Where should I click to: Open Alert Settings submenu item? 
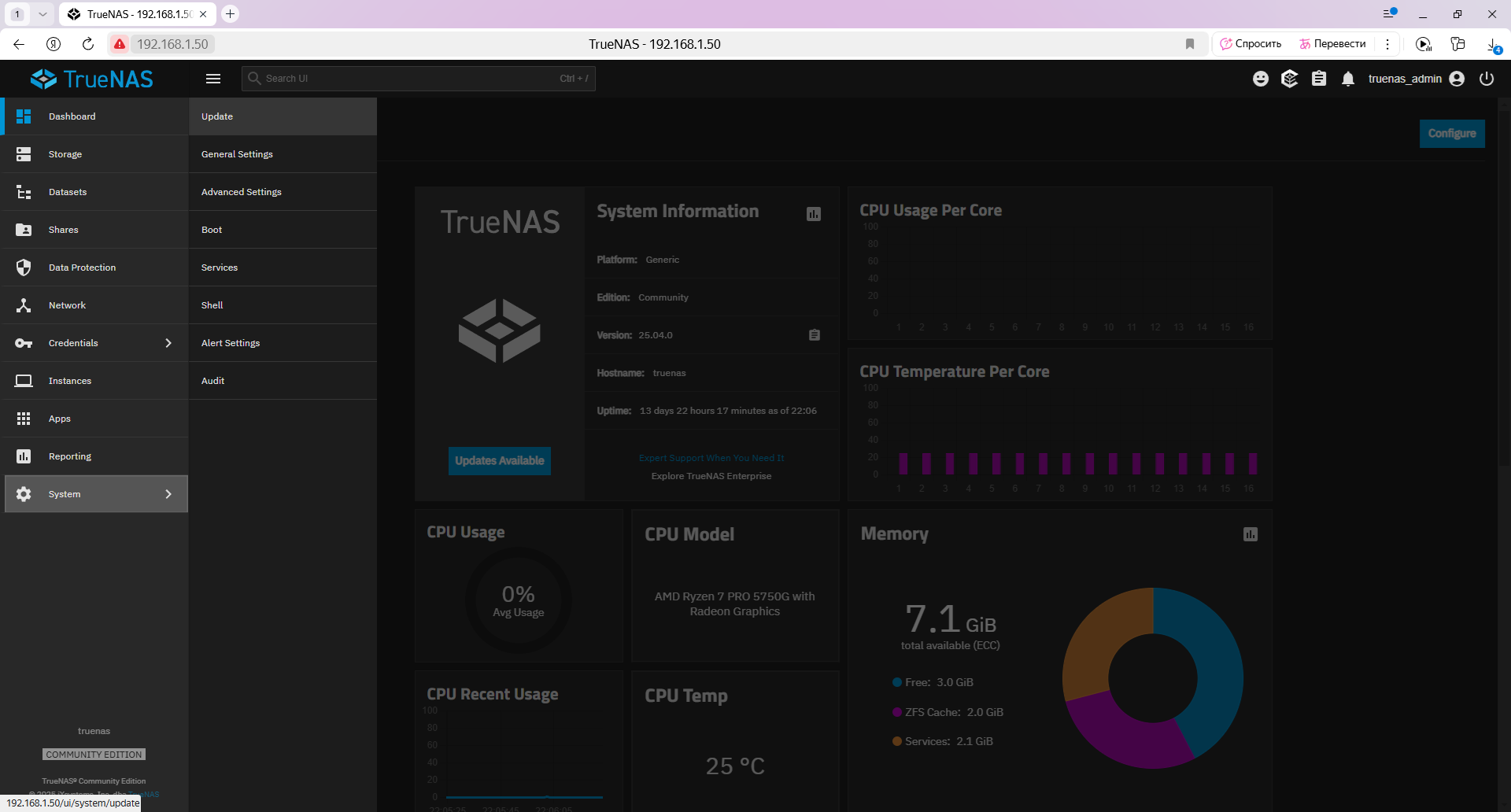(x=283, y=343)
